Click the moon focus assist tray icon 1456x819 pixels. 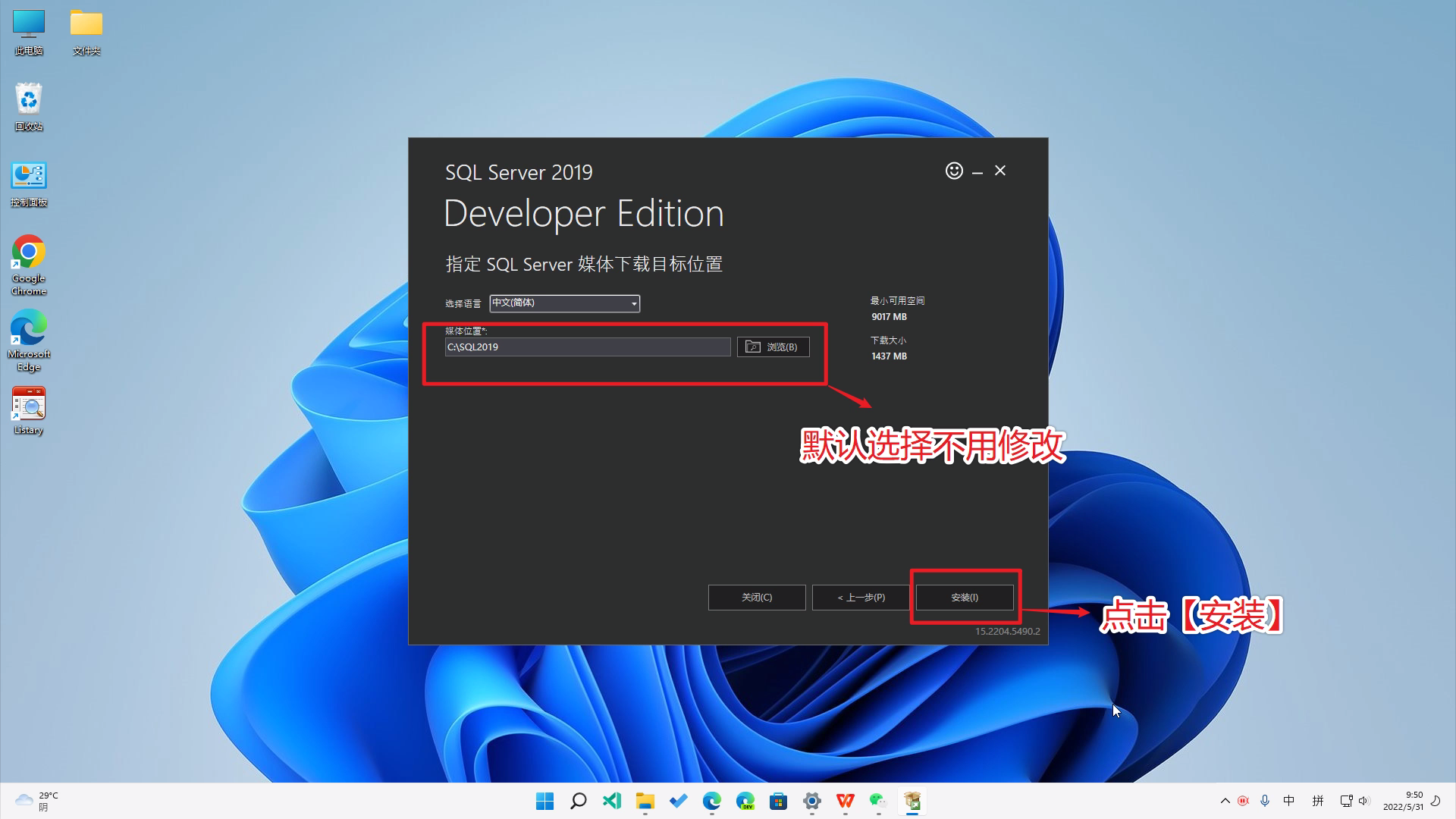pos(1436,801)
